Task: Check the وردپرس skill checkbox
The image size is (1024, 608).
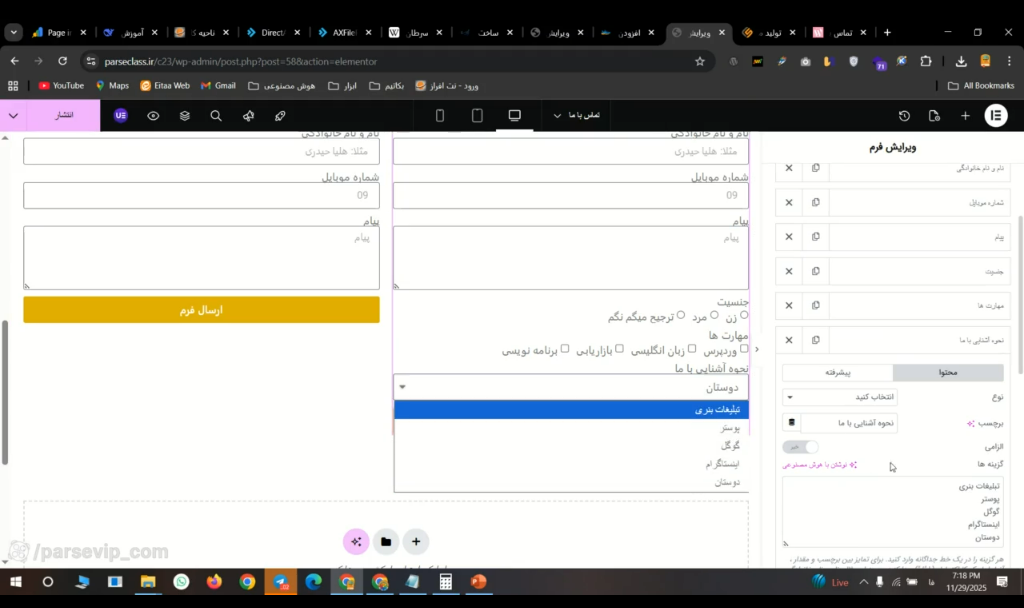Action: tap(744, 349)
